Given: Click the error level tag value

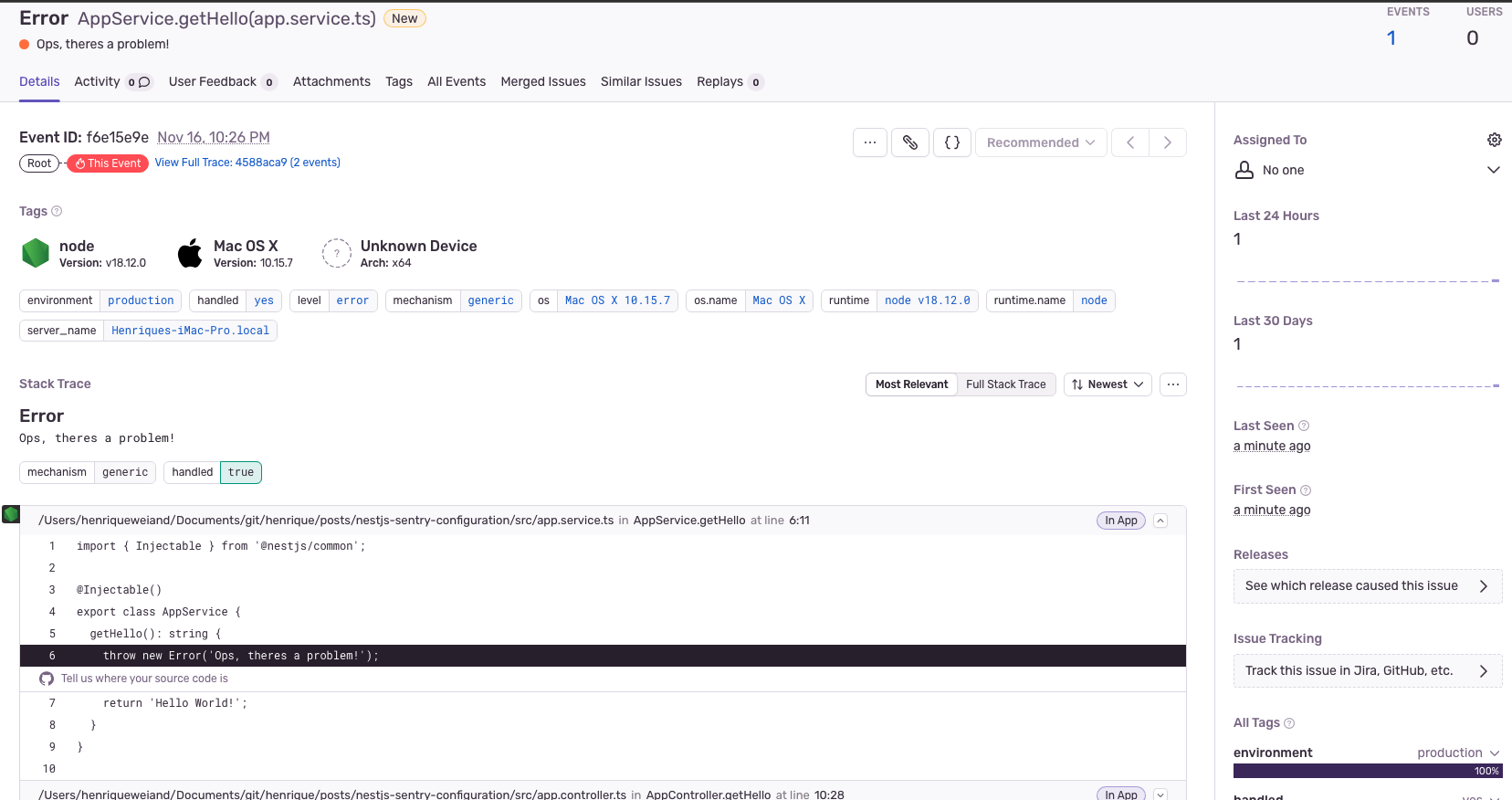Looking at the screenshot, I should coord(352,300).
